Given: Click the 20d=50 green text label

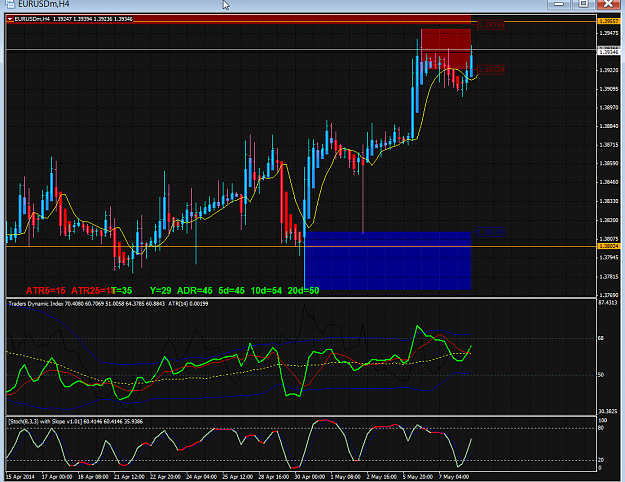Looking at the screenshot, I should pos(303,291).
